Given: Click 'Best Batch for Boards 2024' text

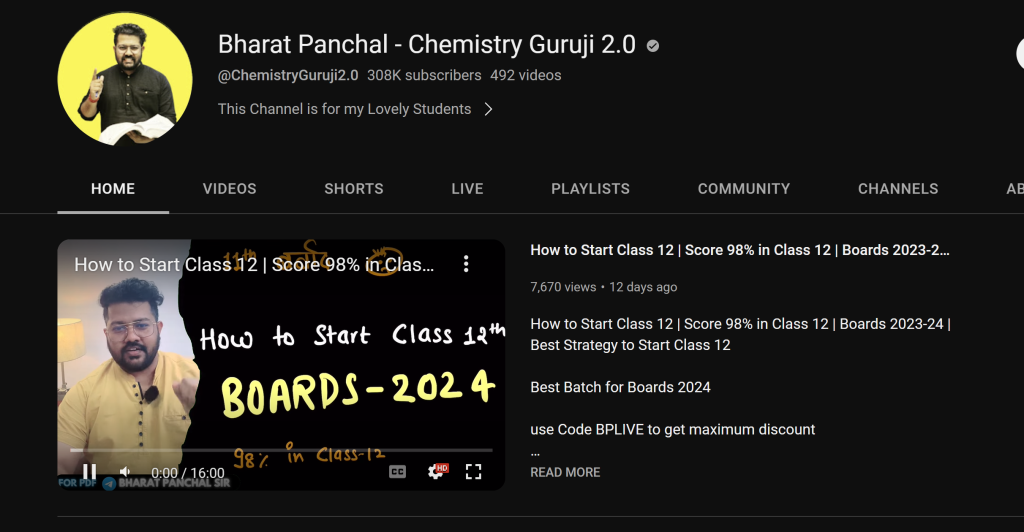Looking at the screenshot, I should (620, 387).
